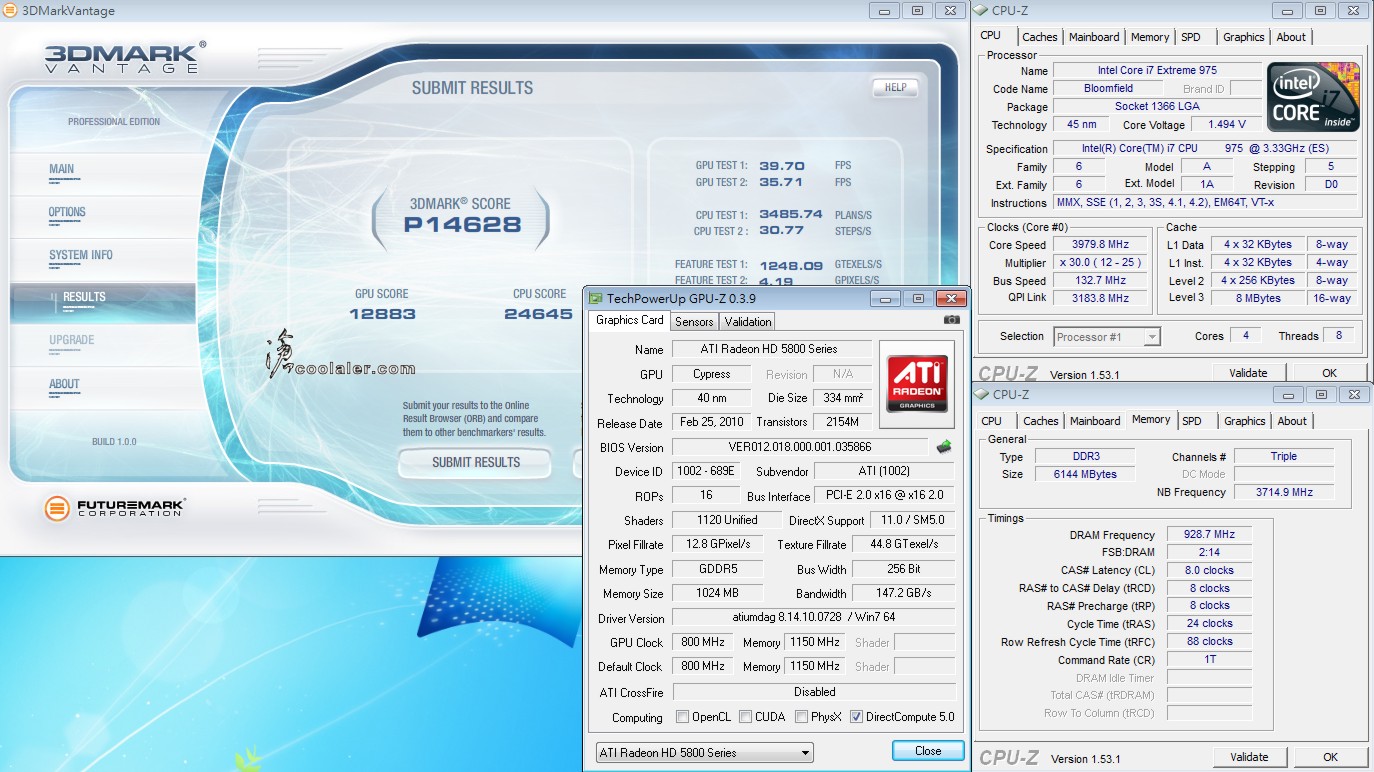Click OK in top CPU-Z window
The image size is (1374, 772).
(1330, 373)
